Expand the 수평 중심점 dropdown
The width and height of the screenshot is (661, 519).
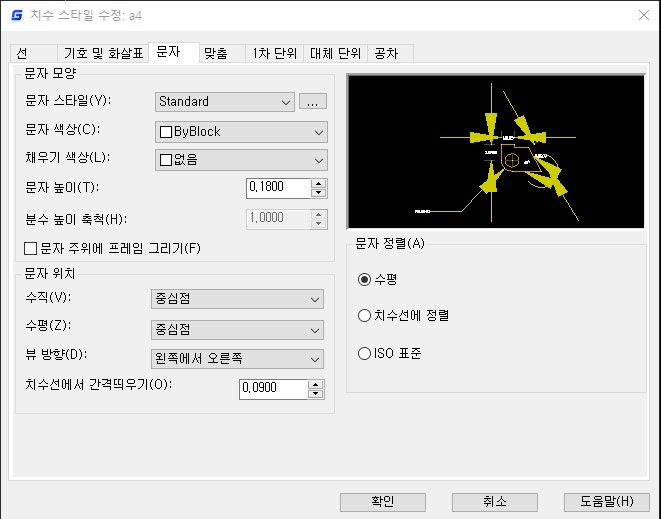237,330
